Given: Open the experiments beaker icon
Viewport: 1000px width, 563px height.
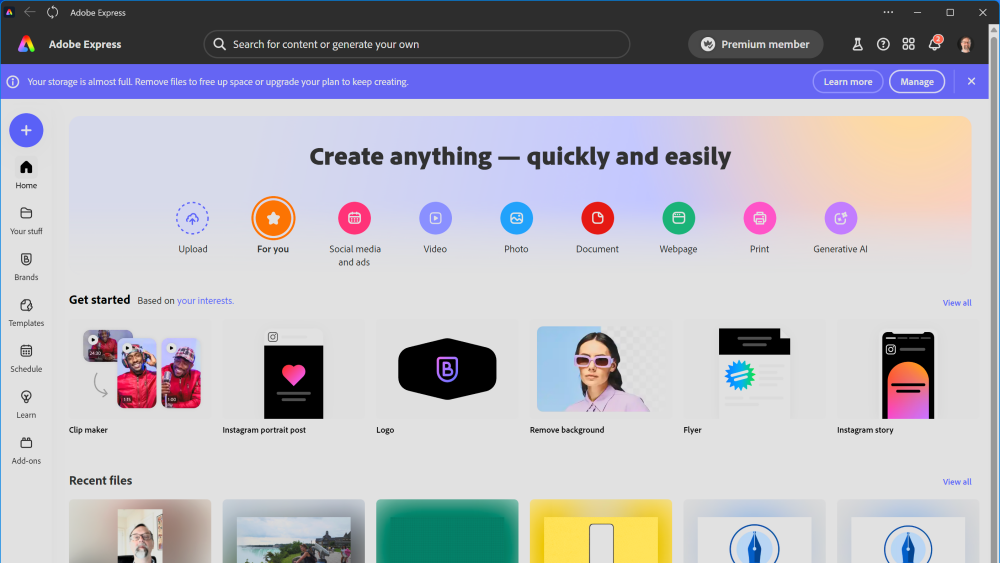Looking at the screenshot, I should [x=857, y=44].
